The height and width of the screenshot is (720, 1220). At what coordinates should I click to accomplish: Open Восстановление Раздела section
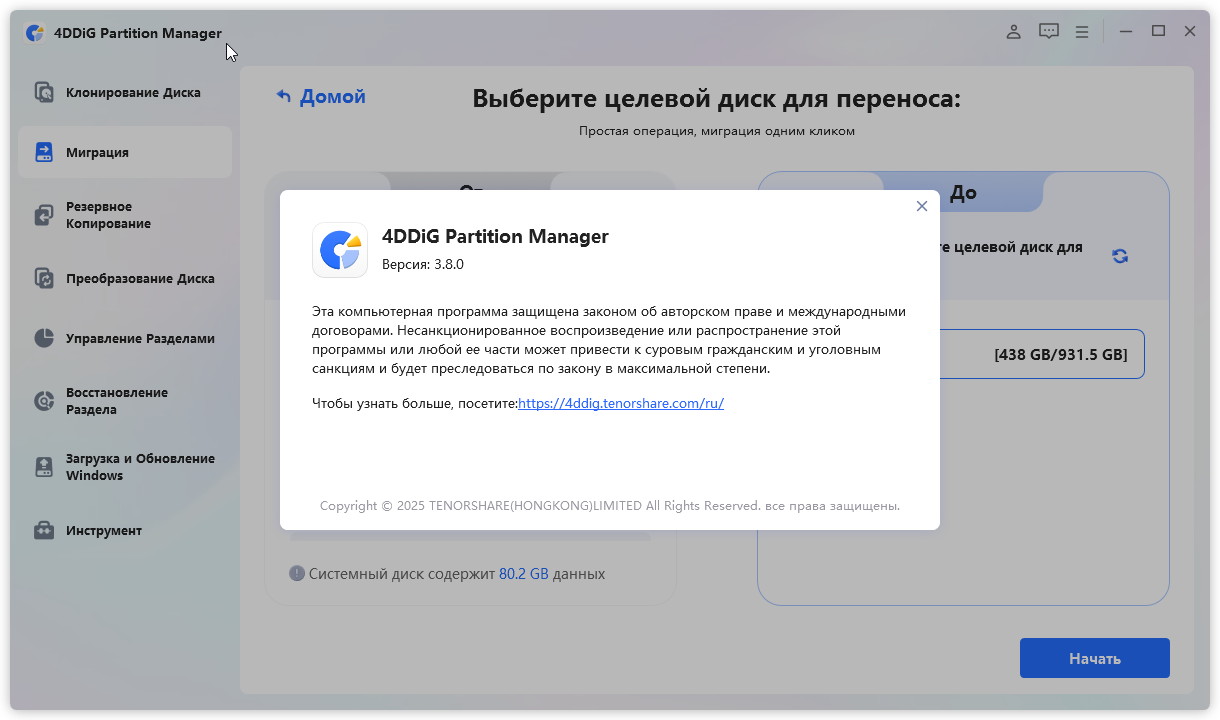point(125,401)
